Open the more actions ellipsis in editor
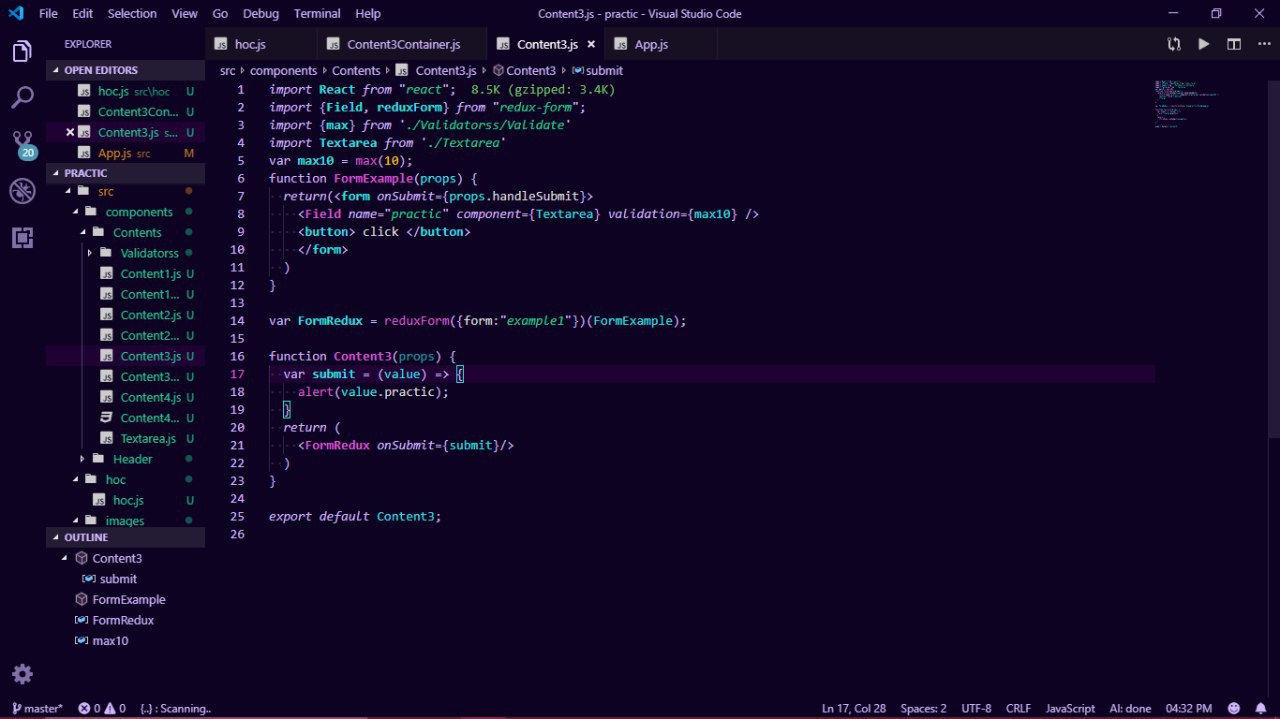This screenshot has width=1280, height=719. click(x=1262, y=44)
